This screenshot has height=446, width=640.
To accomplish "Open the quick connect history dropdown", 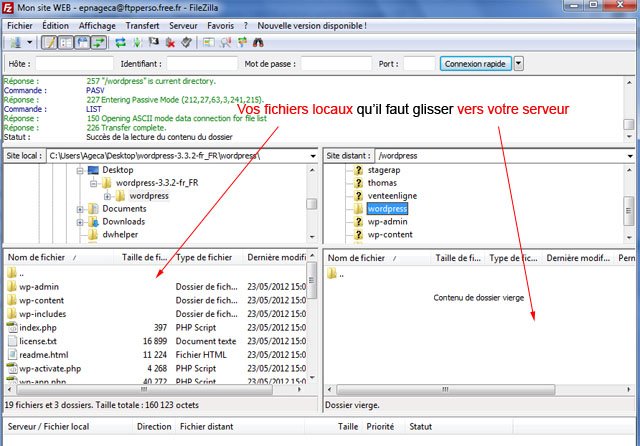I will pyautogui.click(x=518, y=64).
